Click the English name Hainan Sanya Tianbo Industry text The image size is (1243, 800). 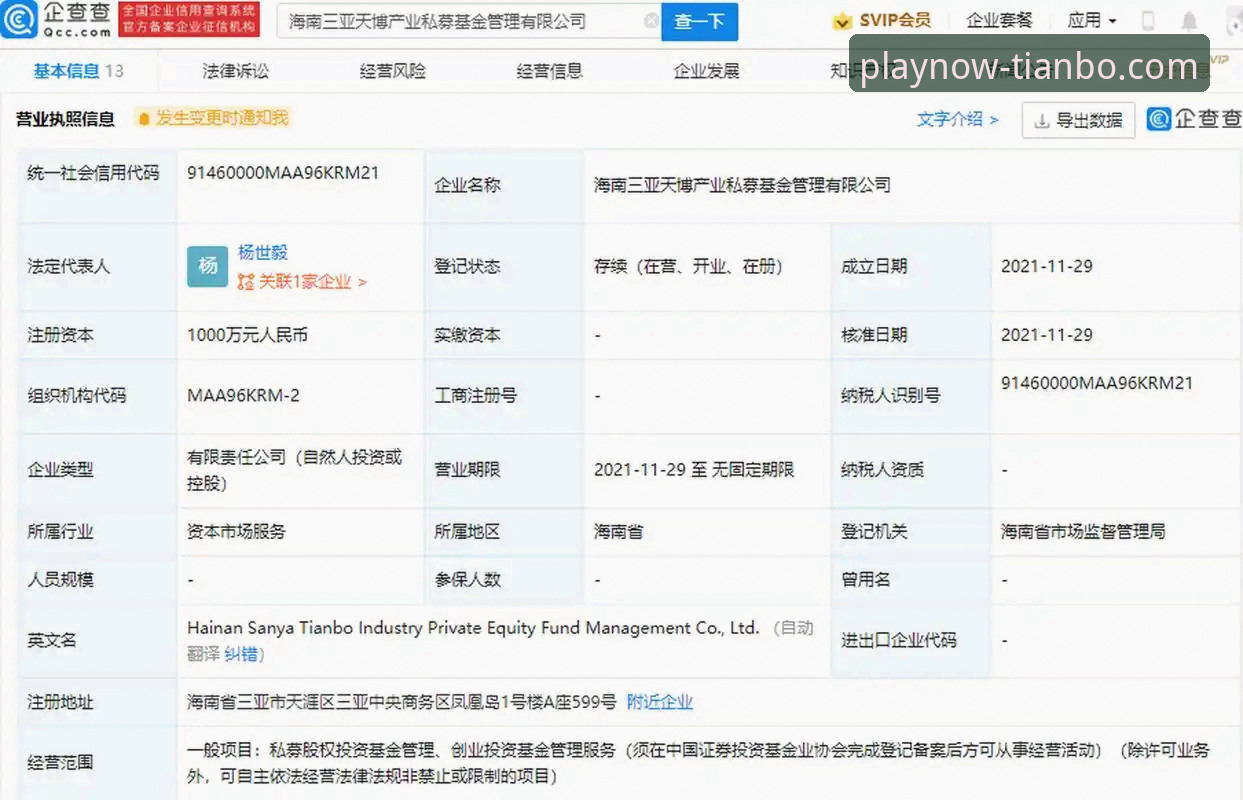473,628
